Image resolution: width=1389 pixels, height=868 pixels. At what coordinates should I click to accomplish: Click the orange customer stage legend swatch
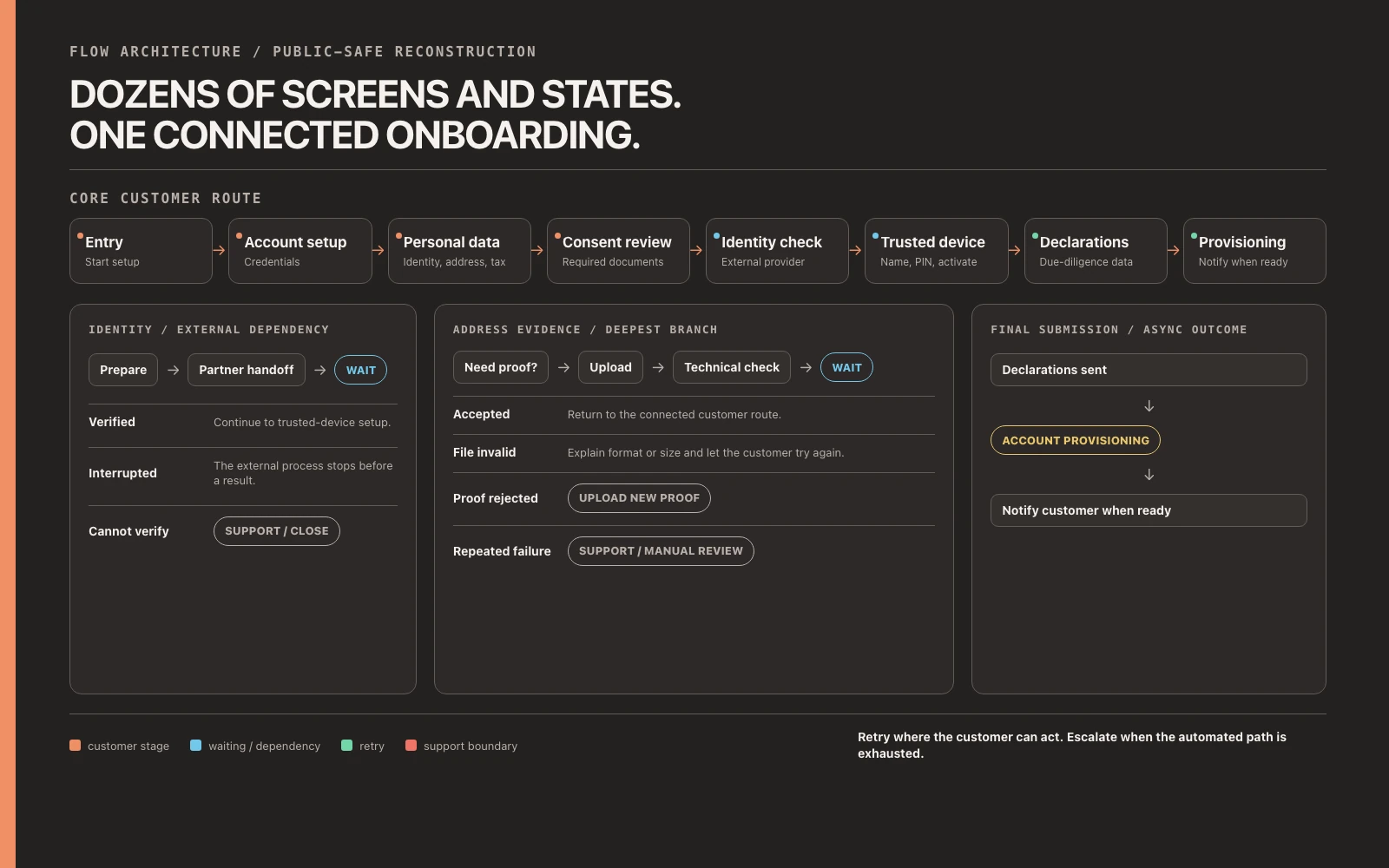click(76, 746)
